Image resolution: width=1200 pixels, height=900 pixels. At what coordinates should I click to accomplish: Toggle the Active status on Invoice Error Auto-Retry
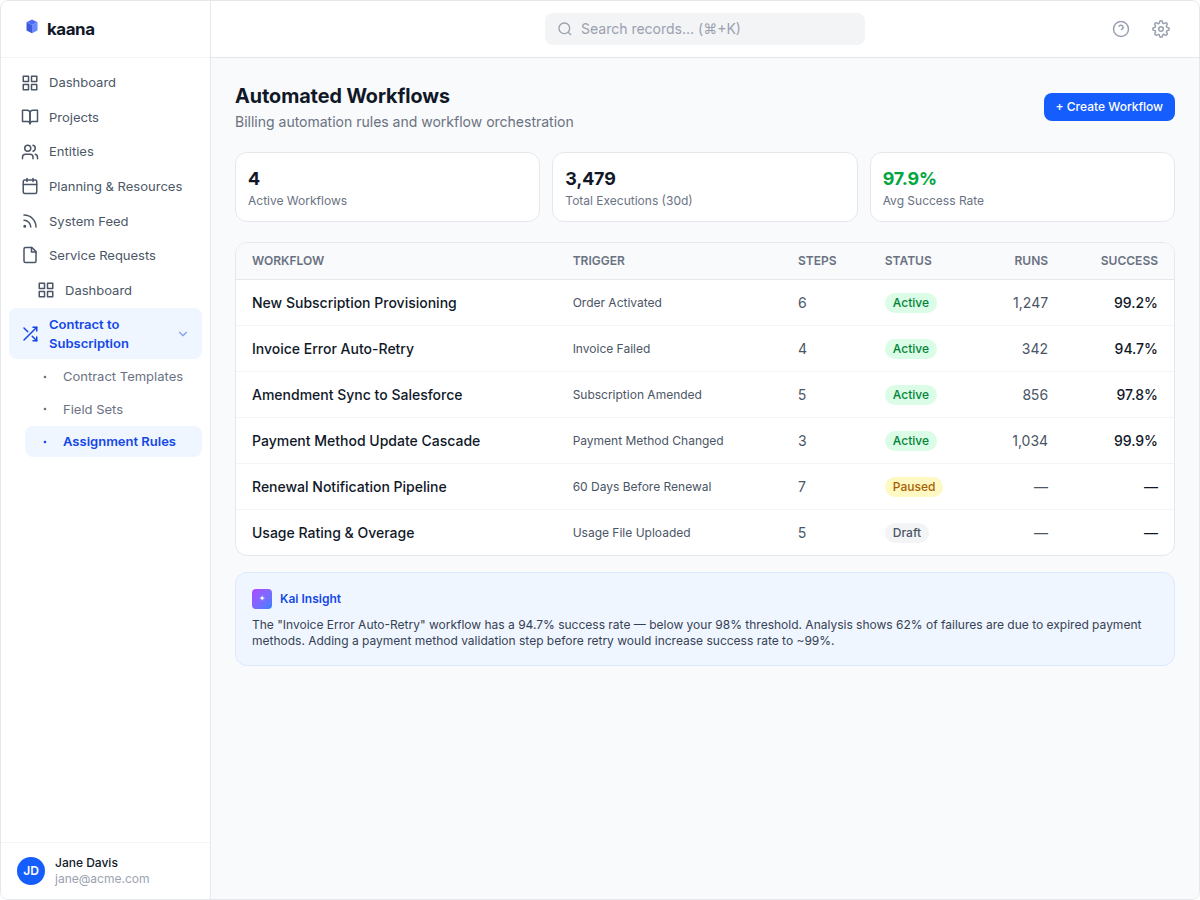910,348
